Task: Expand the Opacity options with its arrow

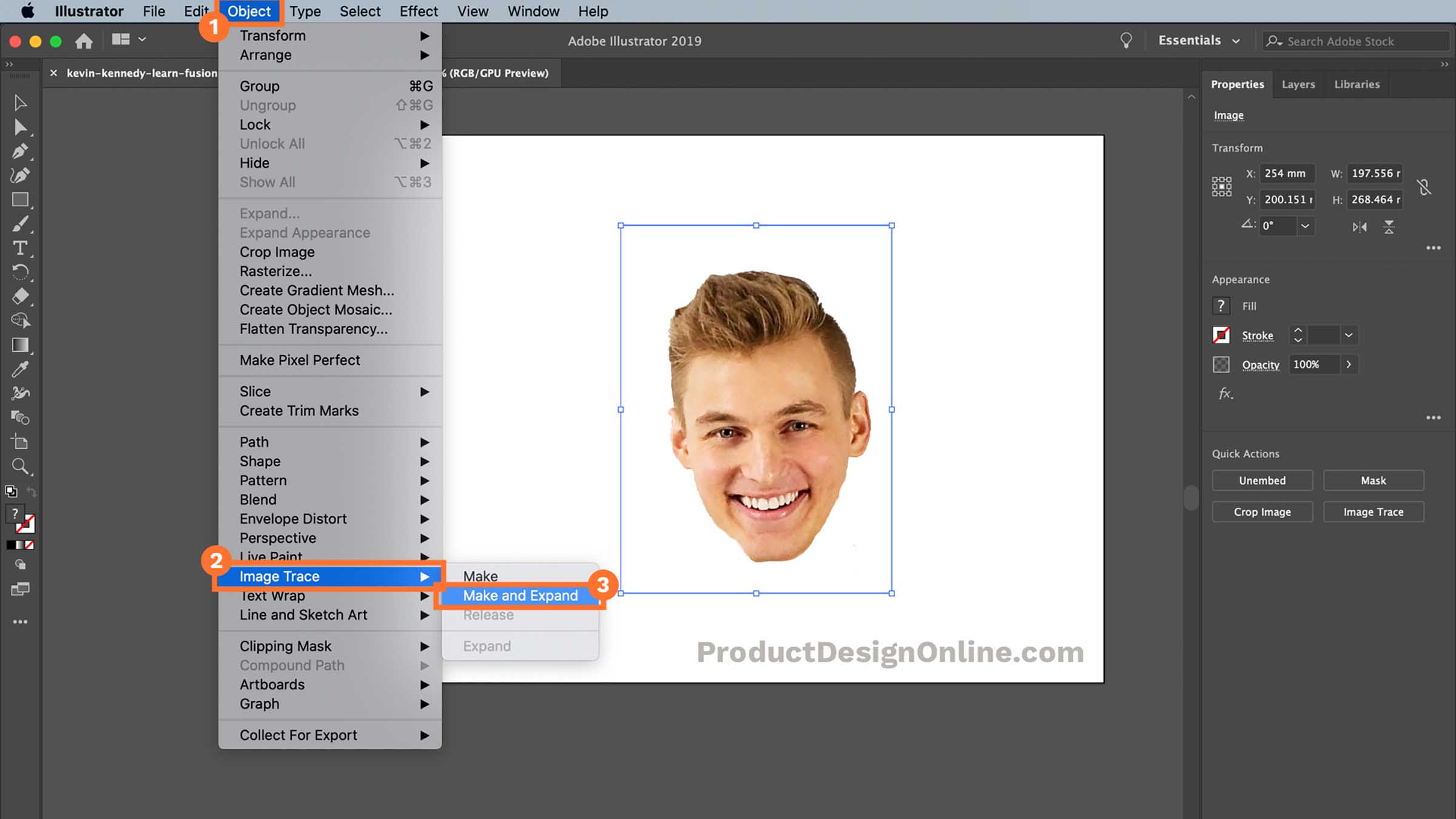Action: pyautogui.click(x=1349, y=364)
